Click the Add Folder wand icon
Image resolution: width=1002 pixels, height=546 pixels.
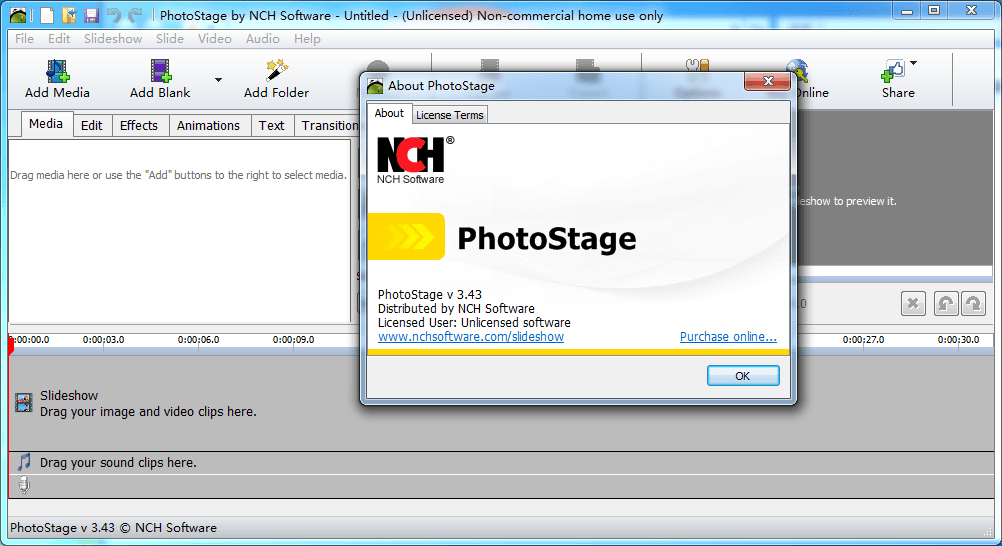coord(276,71)
